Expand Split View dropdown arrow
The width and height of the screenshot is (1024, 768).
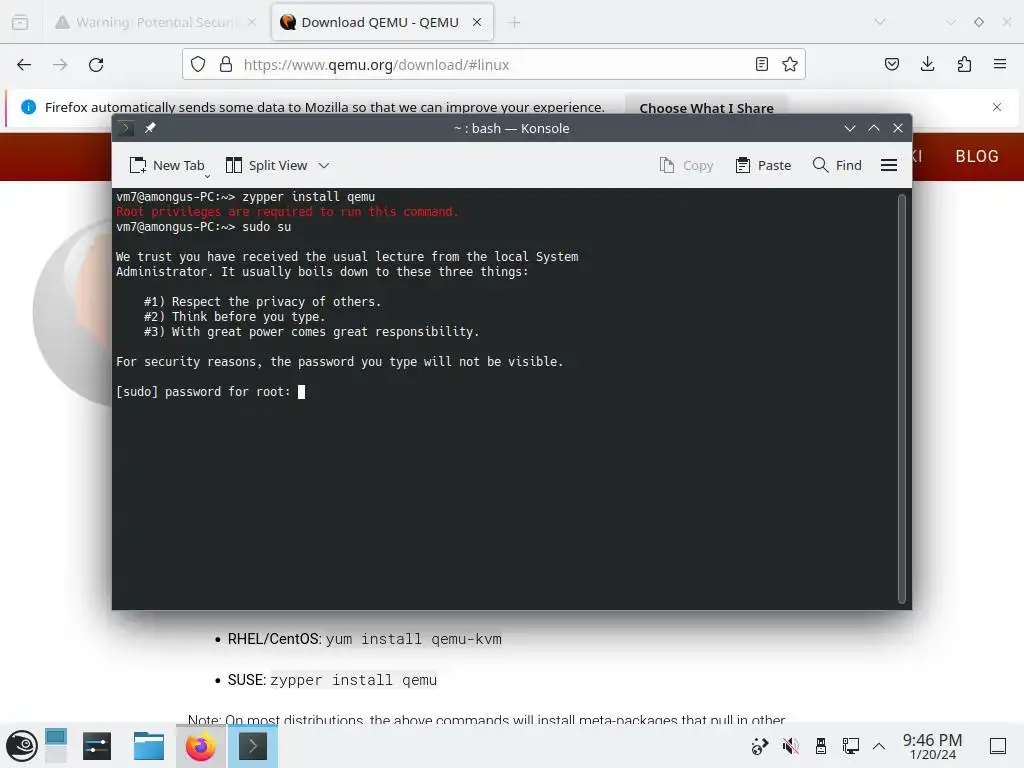(324, 165)
